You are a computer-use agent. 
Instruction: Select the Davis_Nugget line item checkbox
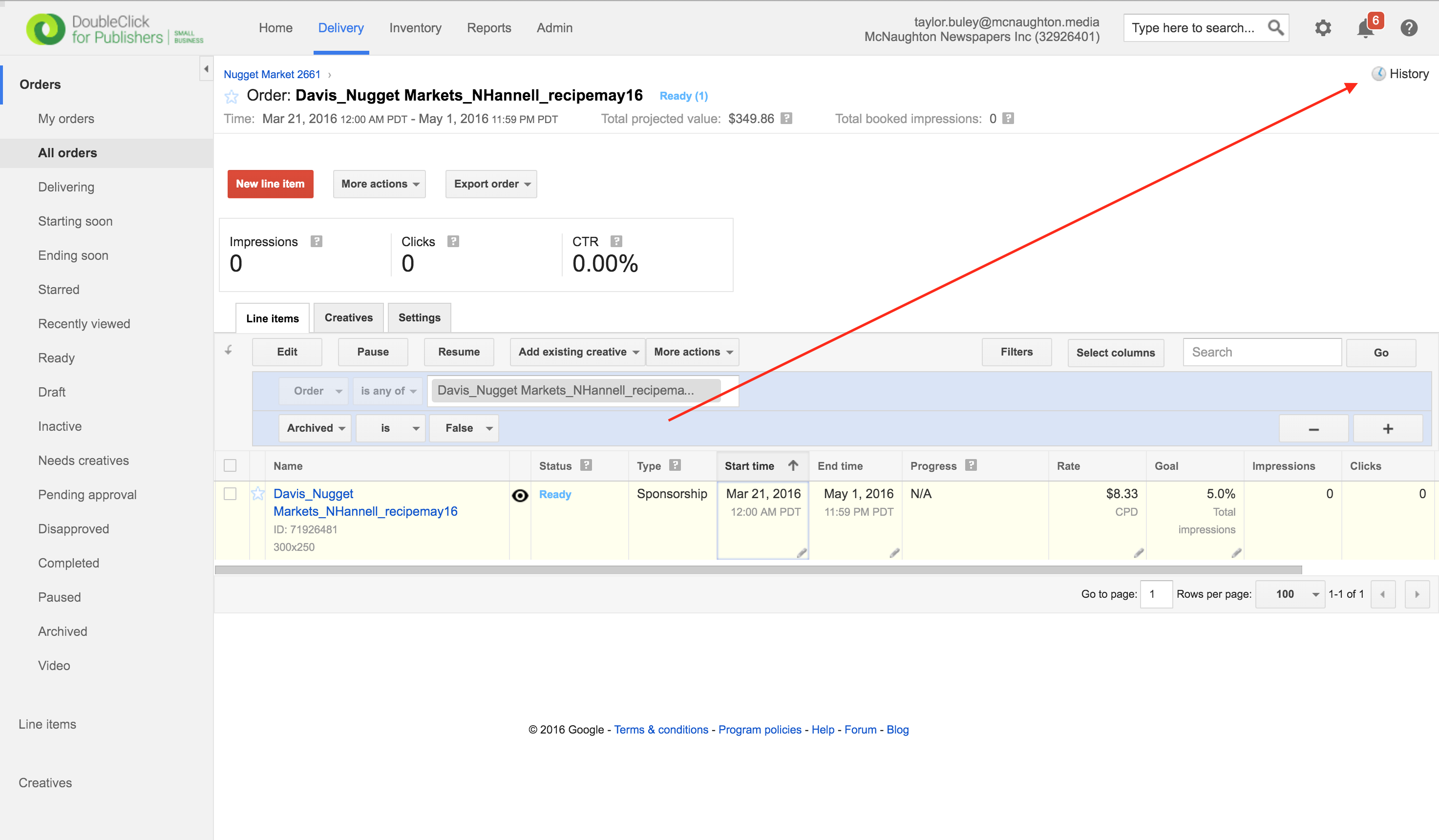point(230,493)
